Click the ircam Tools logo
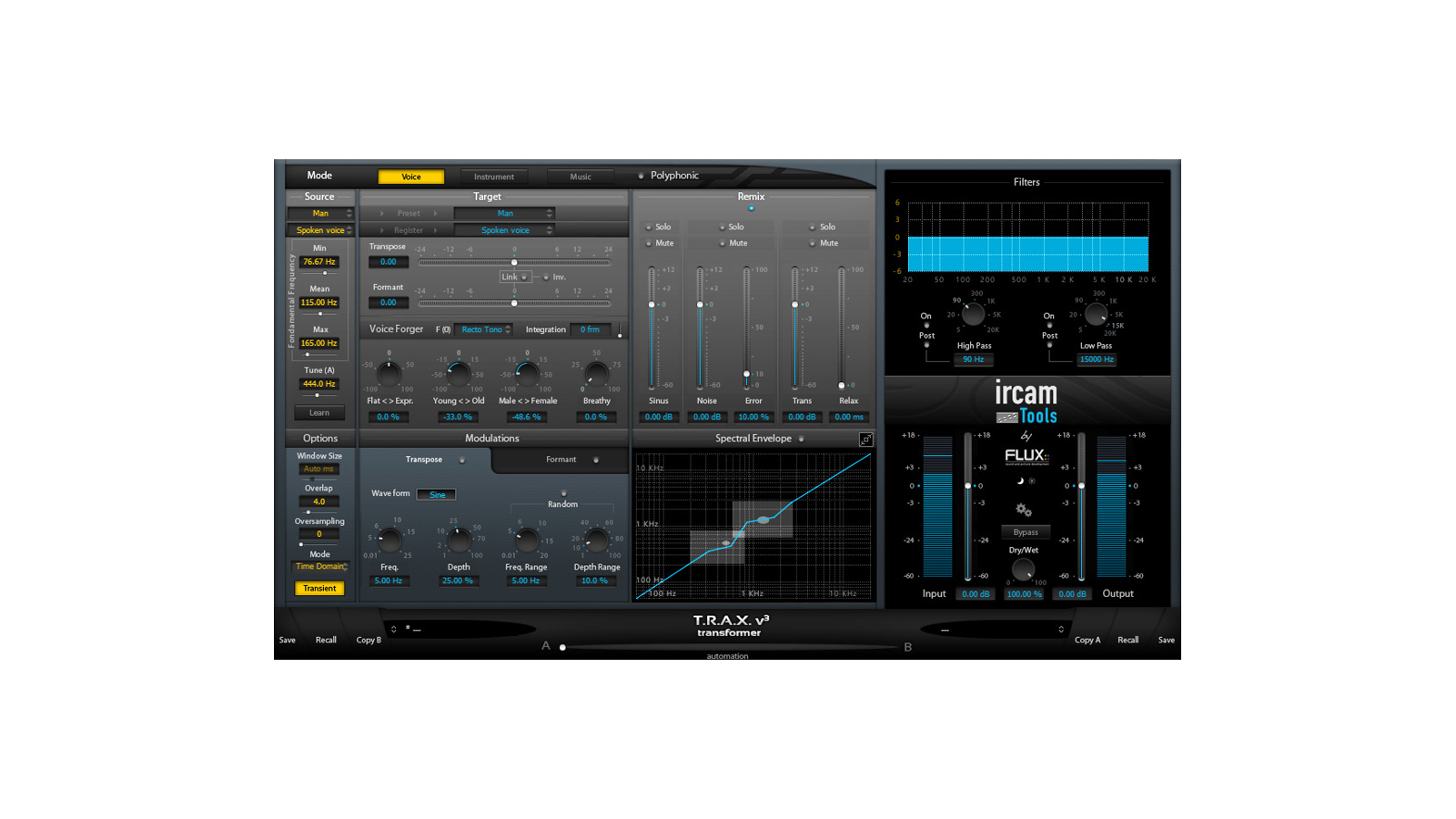Viewport: 1456px width, 819px height. (x=1026, y=402)
